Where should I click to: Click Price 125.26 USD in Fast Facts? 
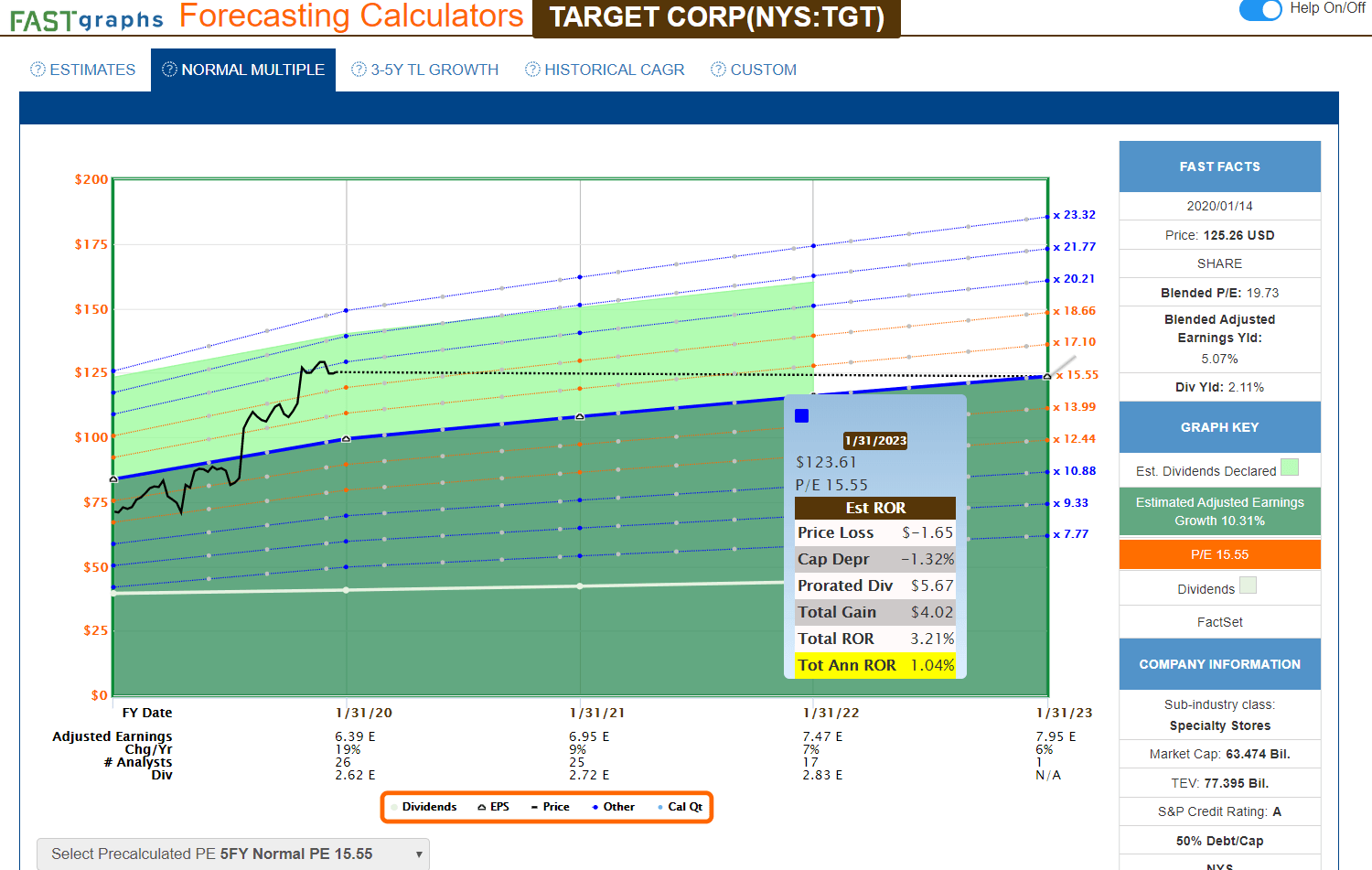(1220, 235)
